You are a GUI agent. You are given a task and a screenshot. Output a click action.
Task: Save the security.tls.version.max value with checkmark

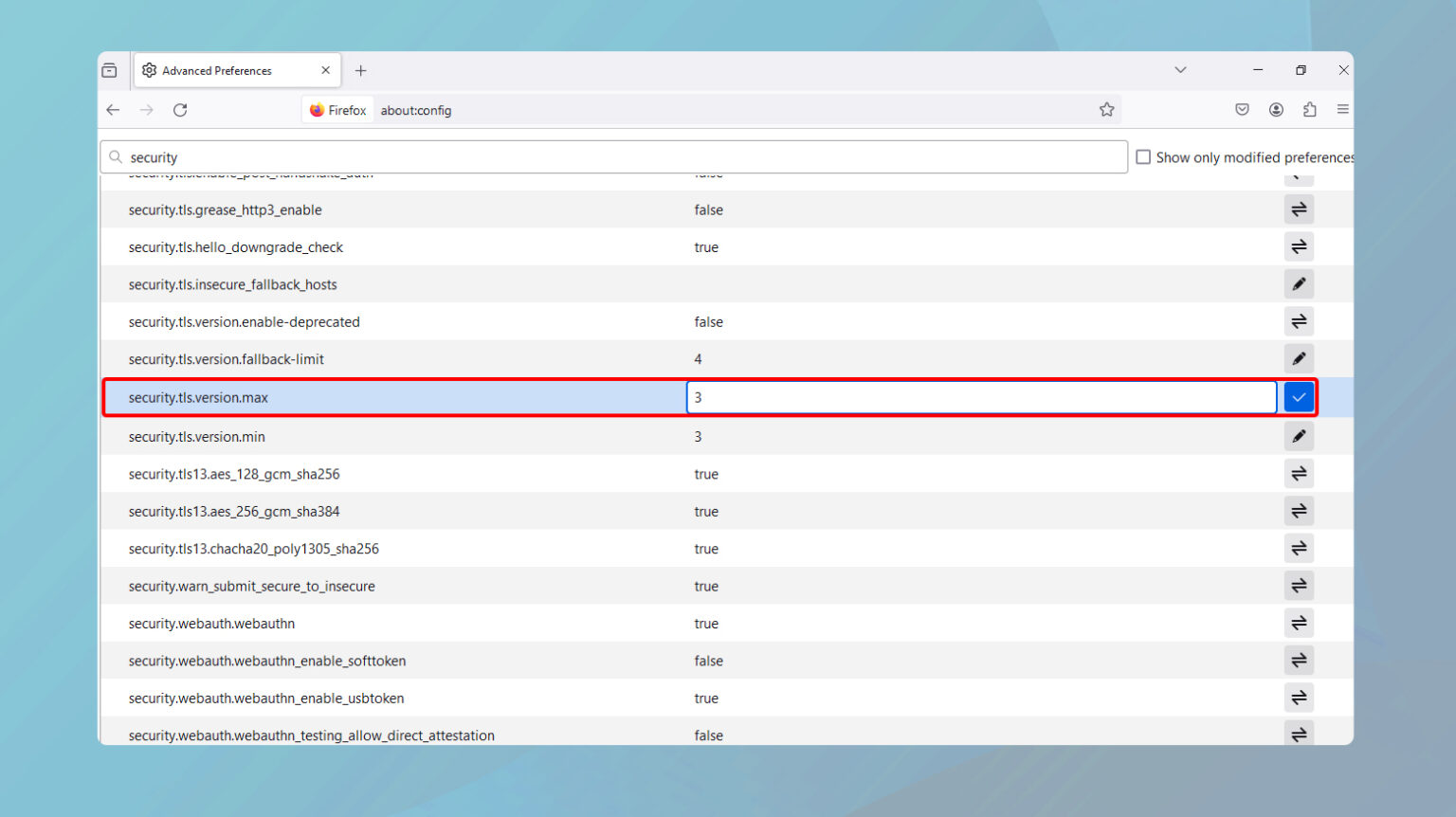point(1299,398)
